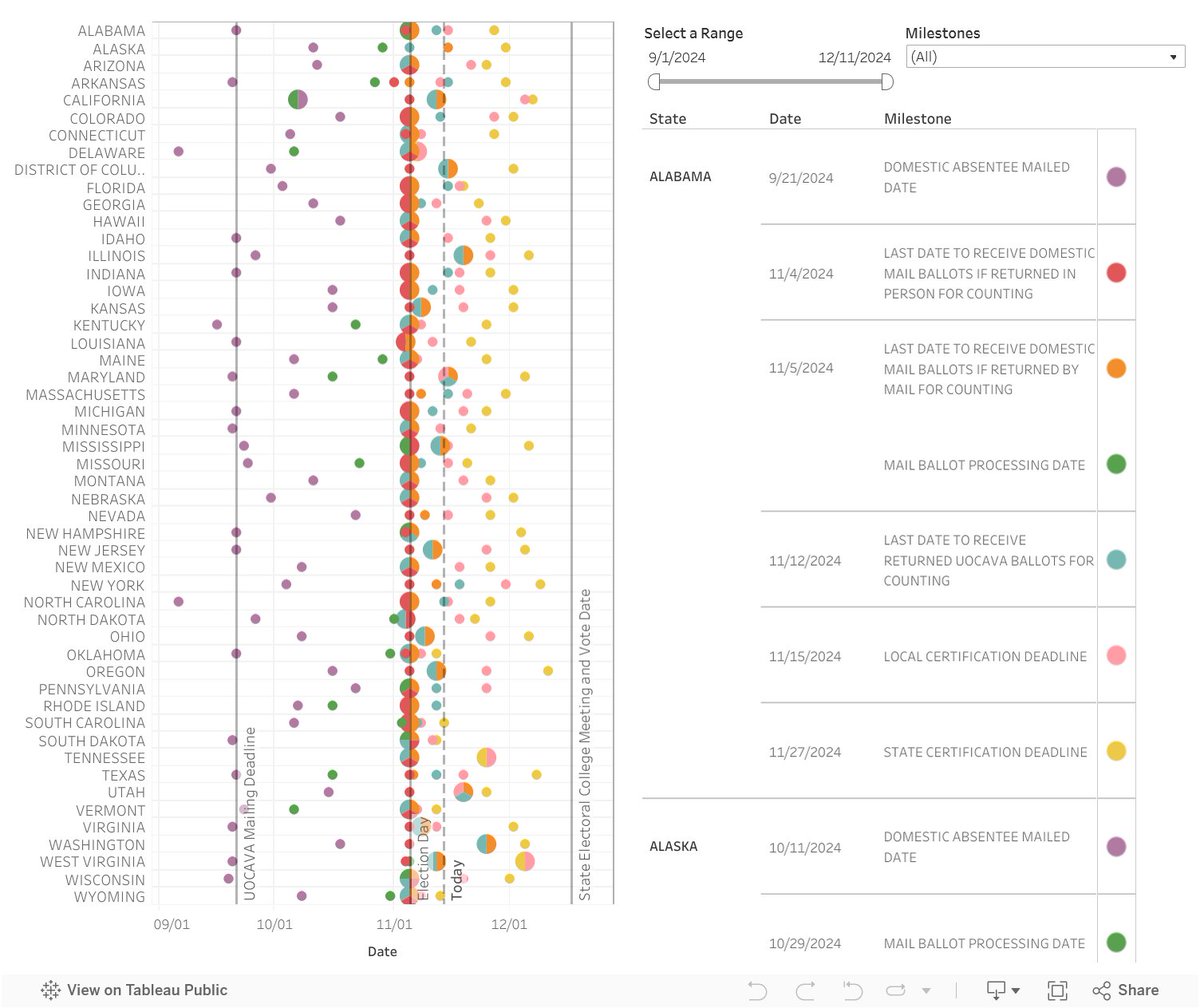The width and height of the screenshot is (1200, 1008).
Task: Click the State Electoral College Meeting line label
Action: (586, 745)
